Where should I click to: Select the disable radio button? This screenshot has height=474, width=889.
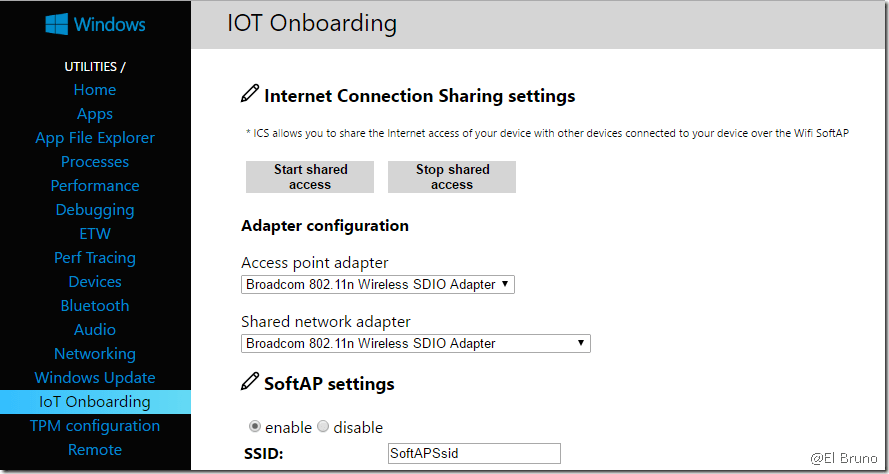(323, 426)
